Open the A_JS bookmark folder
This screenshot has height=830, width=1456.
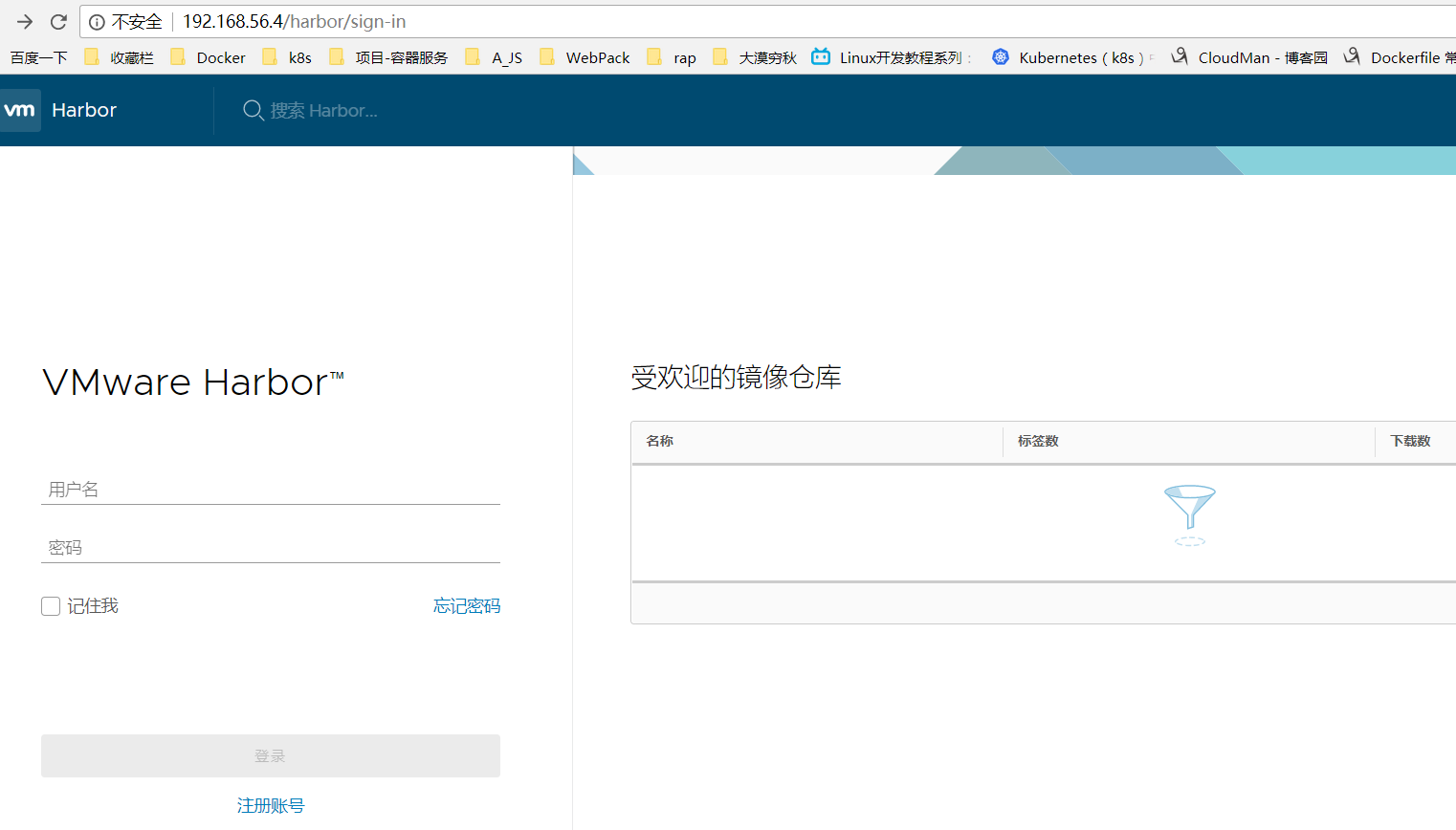(x=494, y=57)
